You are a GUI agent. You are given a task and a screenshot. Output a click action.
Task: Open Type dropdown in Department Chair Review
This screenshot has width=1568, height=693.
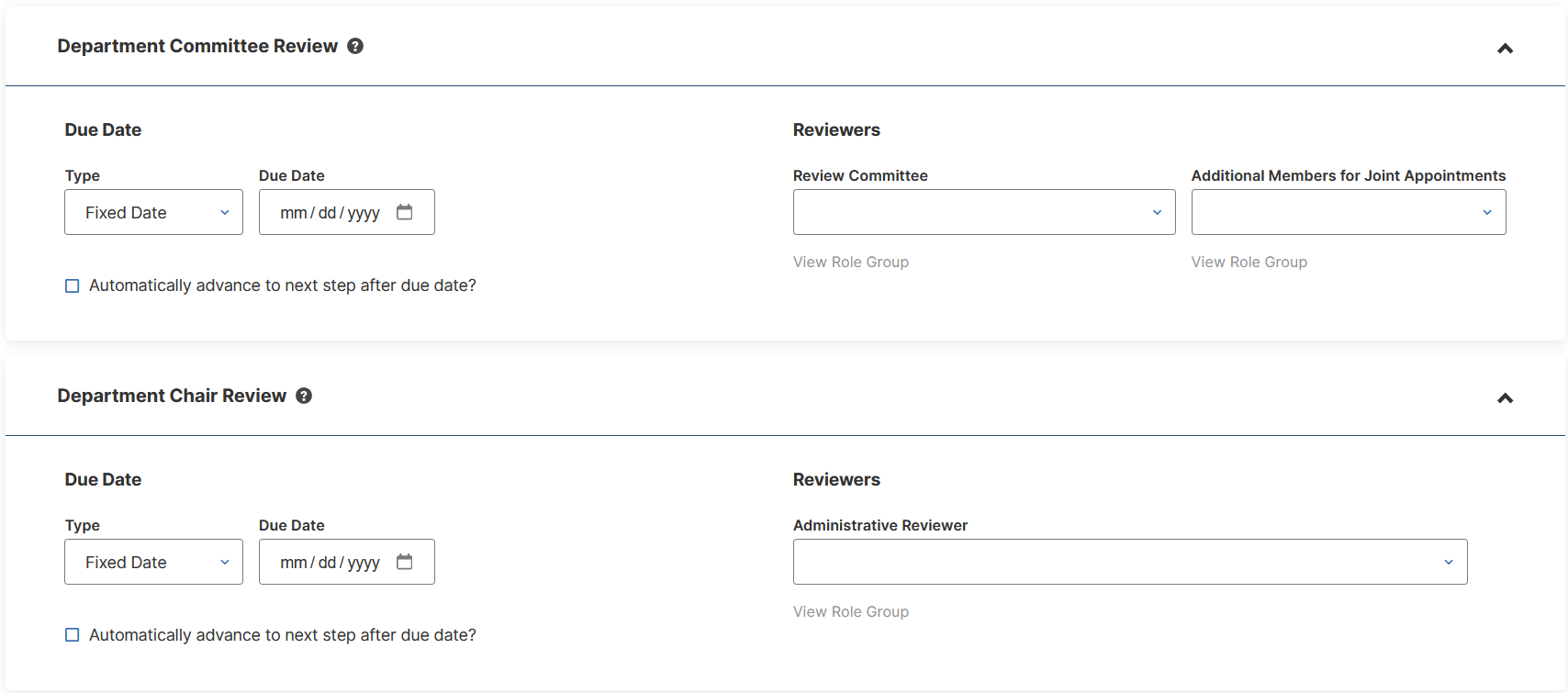pos(153,562)
